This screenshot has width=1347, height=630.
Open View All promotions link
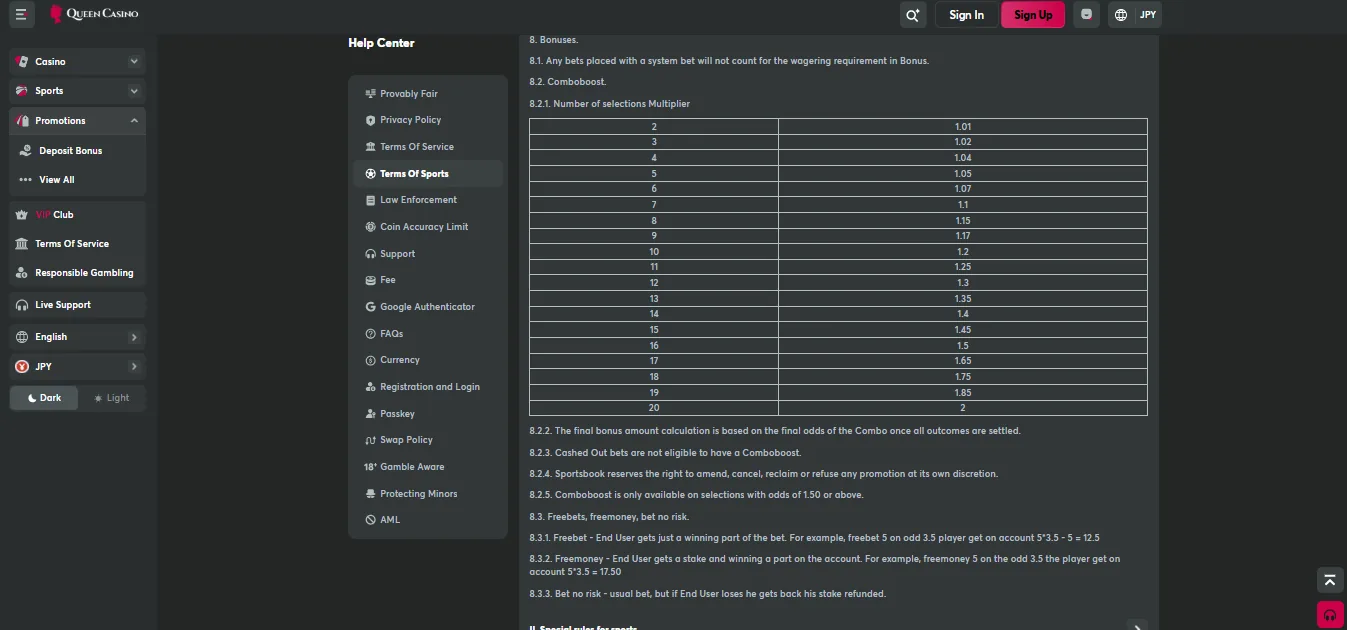(57, 180)
